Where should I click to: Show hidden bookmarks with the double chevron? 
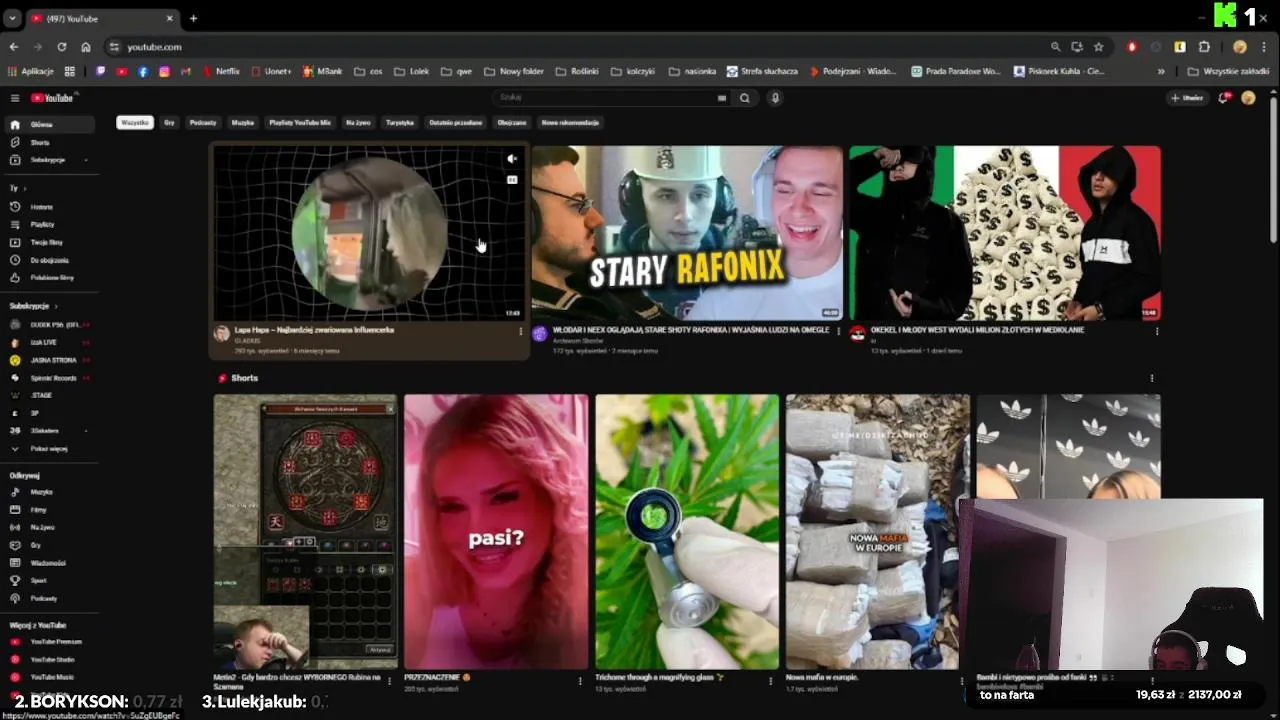(1161, 71)
